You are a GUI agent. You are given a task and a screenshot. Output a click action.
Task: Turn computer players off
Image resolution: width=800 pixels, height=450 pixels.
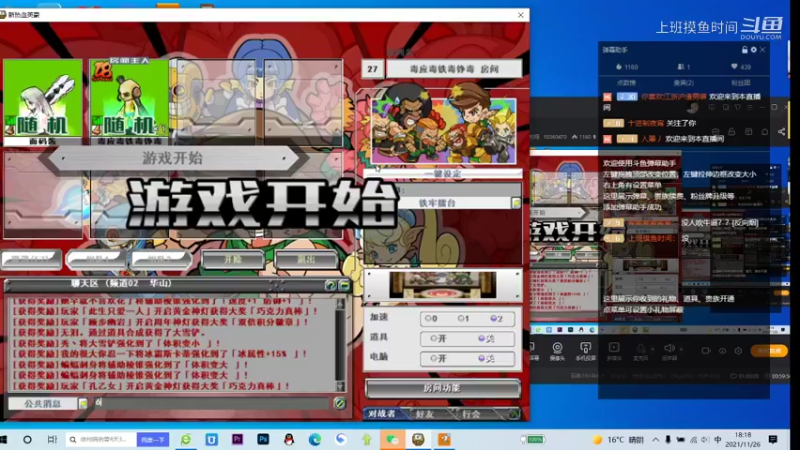(x=486, y=358)
